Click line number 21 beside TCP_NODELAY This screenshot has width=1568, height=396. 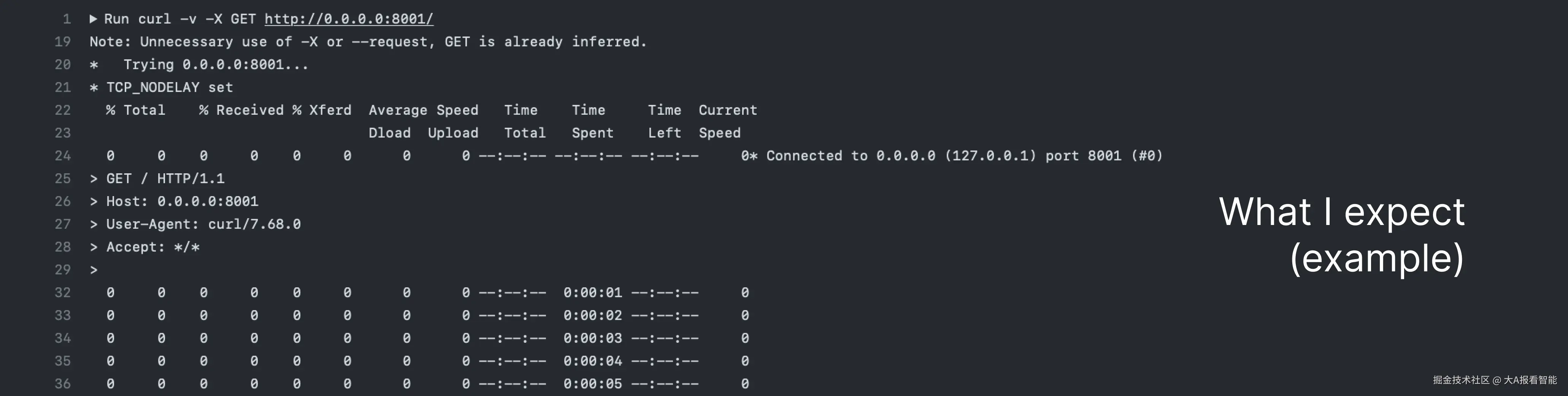(x=63, y=87)
